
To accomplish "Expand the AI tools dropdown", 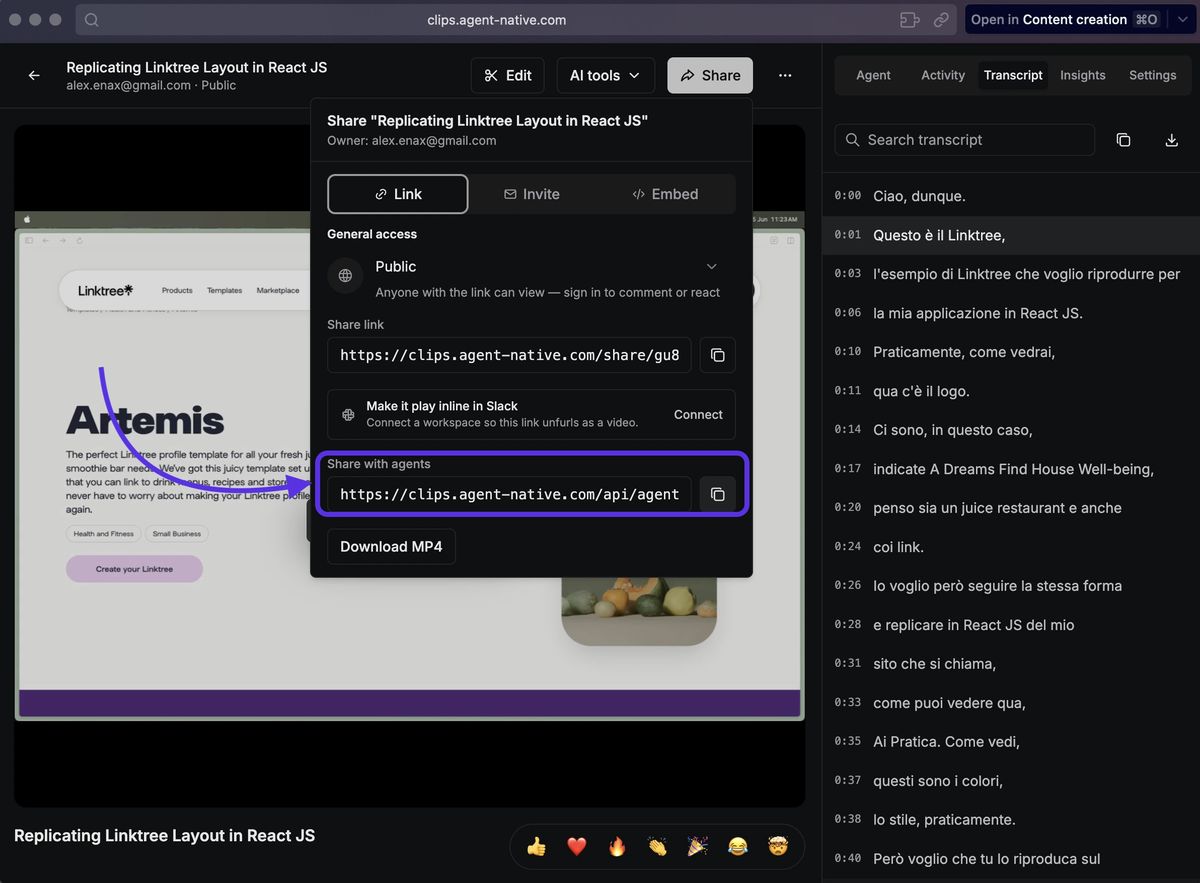I will tap(606, 76).
